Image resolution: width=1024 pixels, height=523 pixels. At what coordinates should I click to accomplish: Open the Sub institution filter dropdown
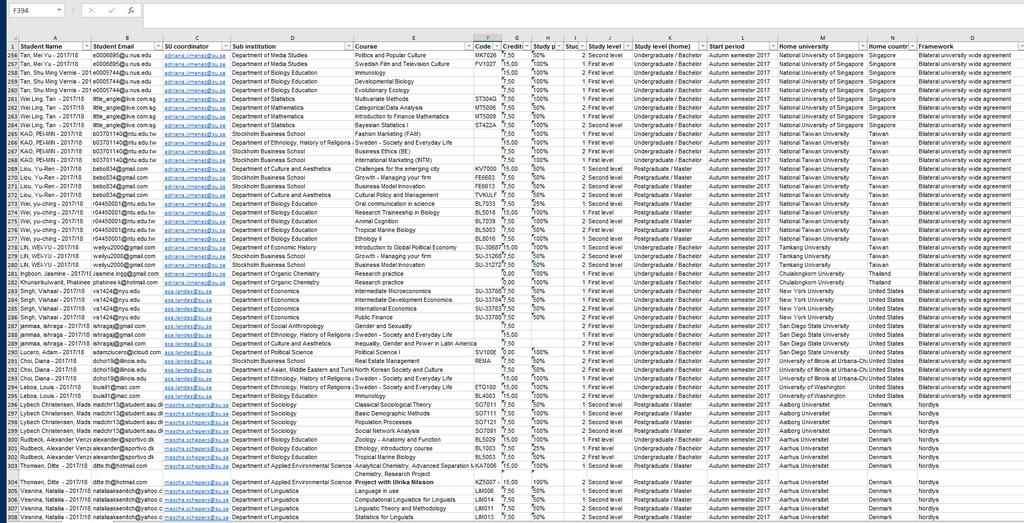(347, 47)
